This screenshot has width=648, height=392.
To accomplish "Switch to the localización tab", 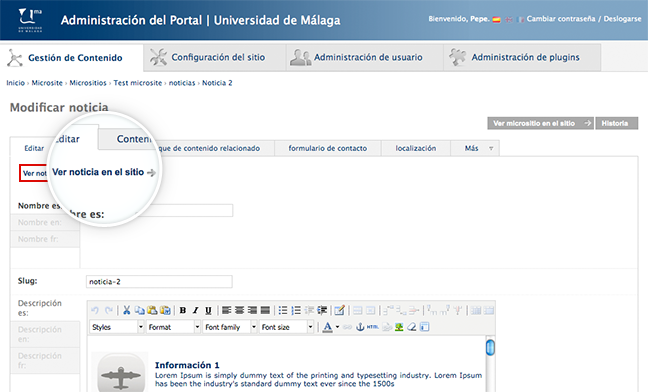I will click(415, 148).
